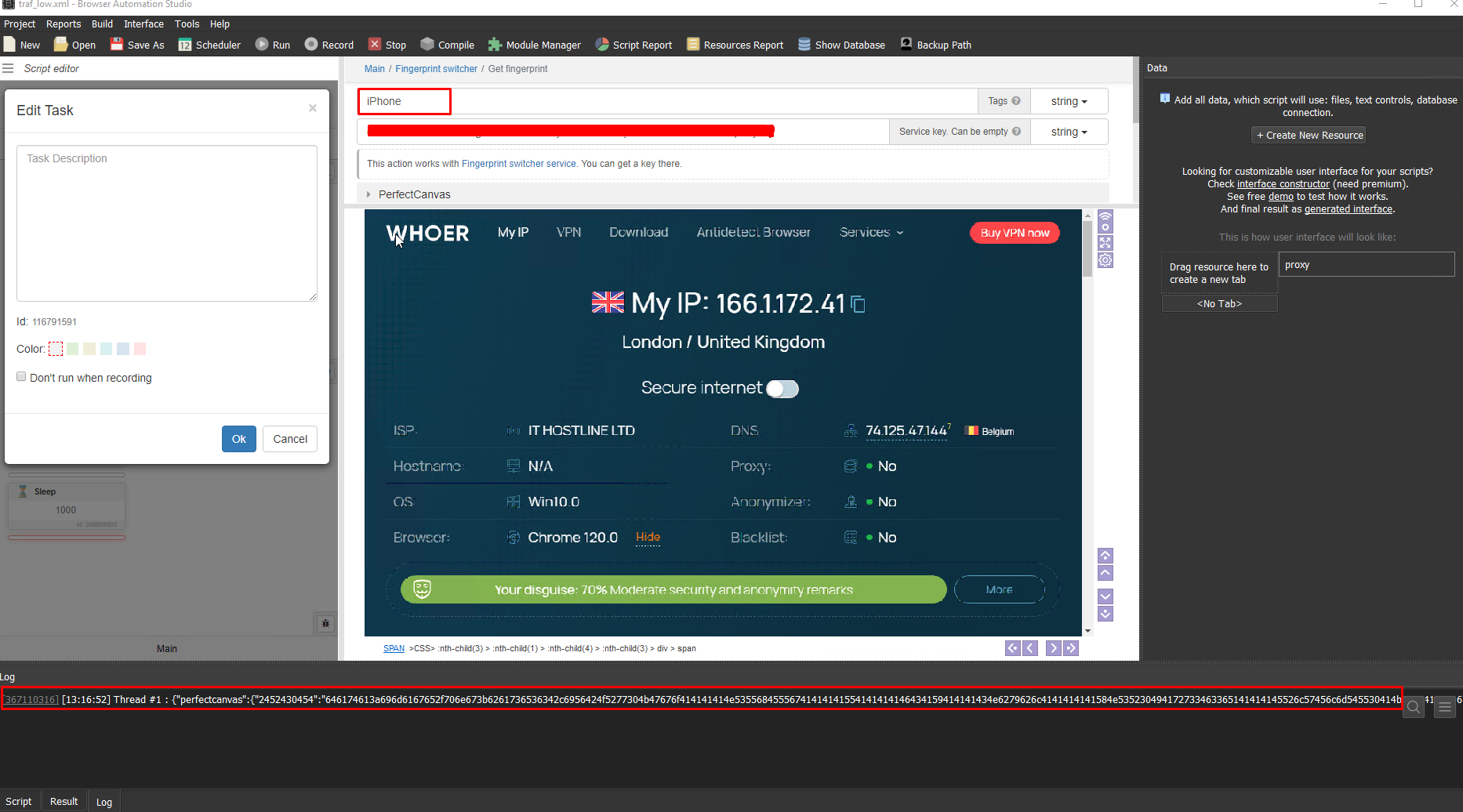Open the Build menu
This screenshot has width=1463, height=812.
click(102, 24)
